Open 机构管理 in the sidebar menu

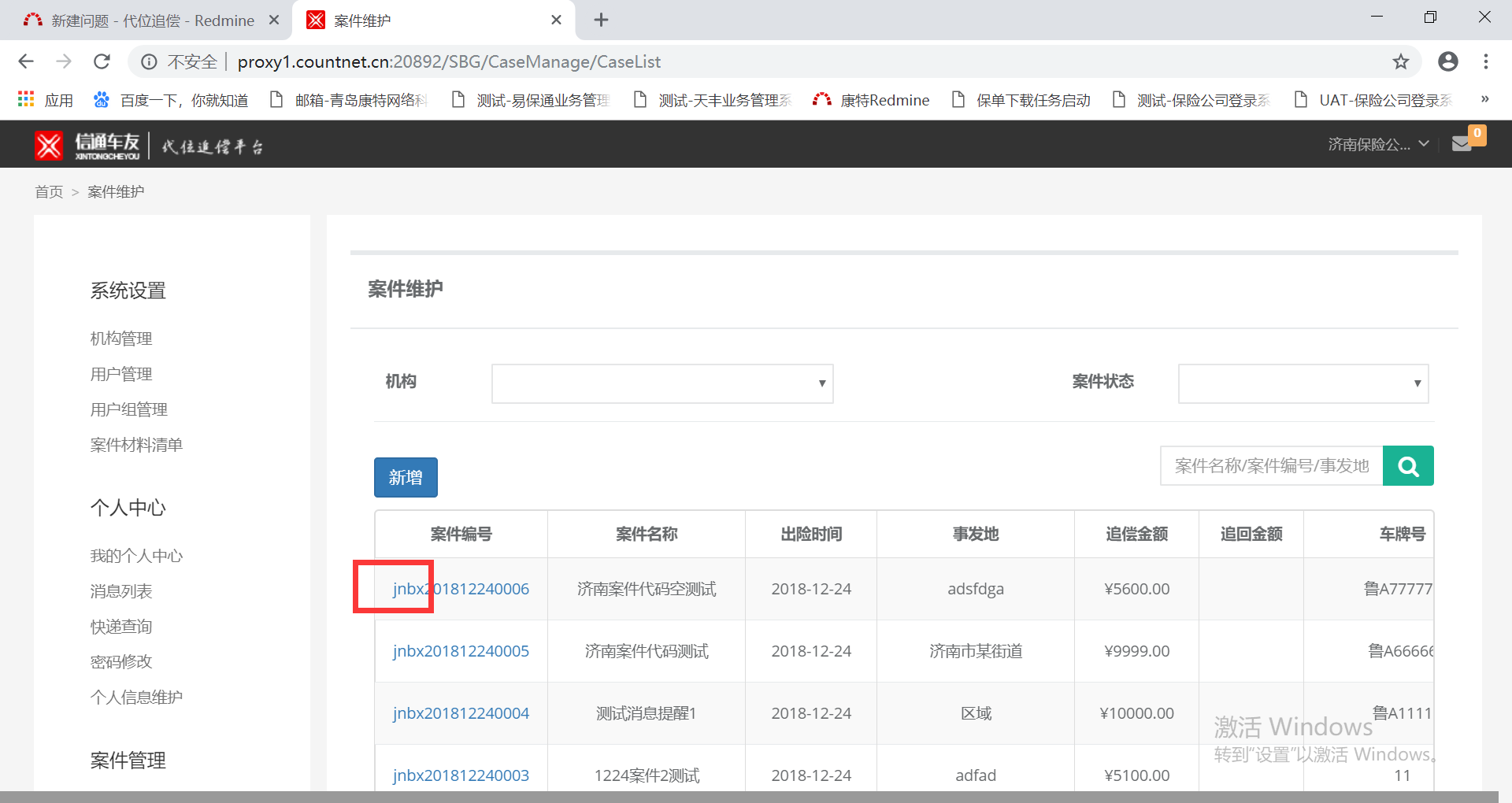pos(121,339)
